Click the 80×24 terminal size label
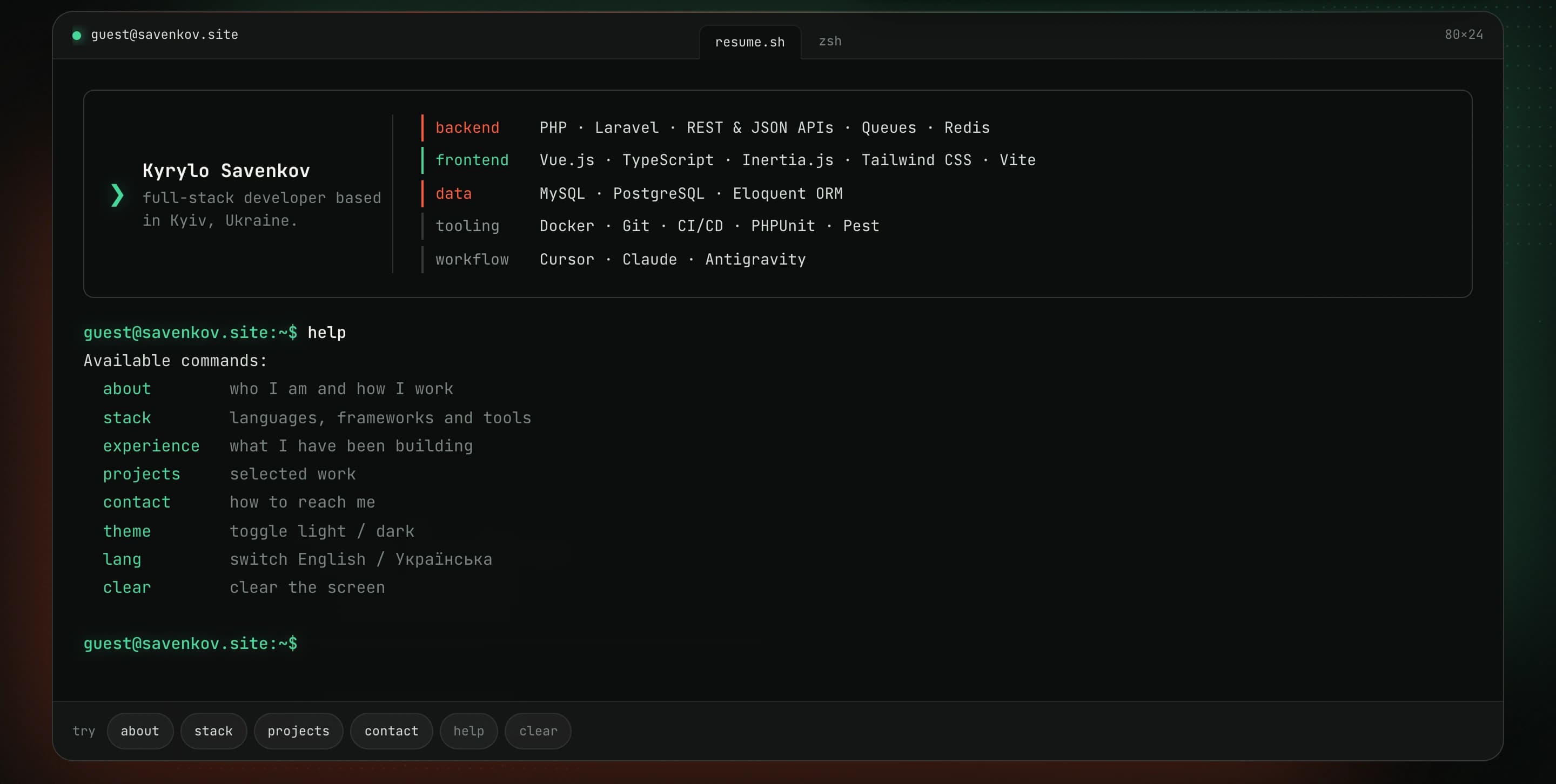The width and height of the screenshot is (1556, 784). pos(1464,35)
